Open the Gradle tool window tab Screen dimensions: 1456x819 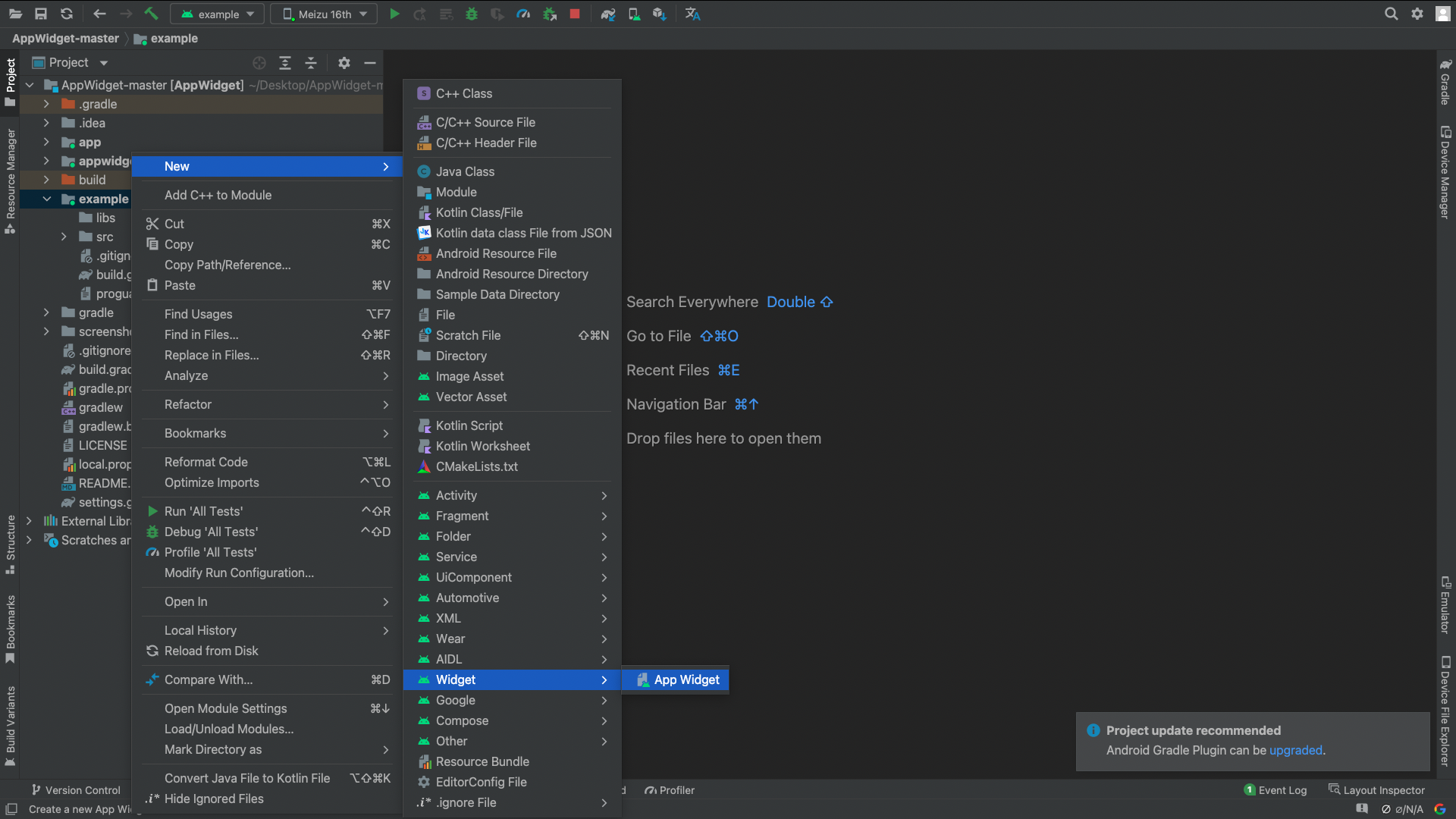pyautogui.click(x=1445, y=81)
